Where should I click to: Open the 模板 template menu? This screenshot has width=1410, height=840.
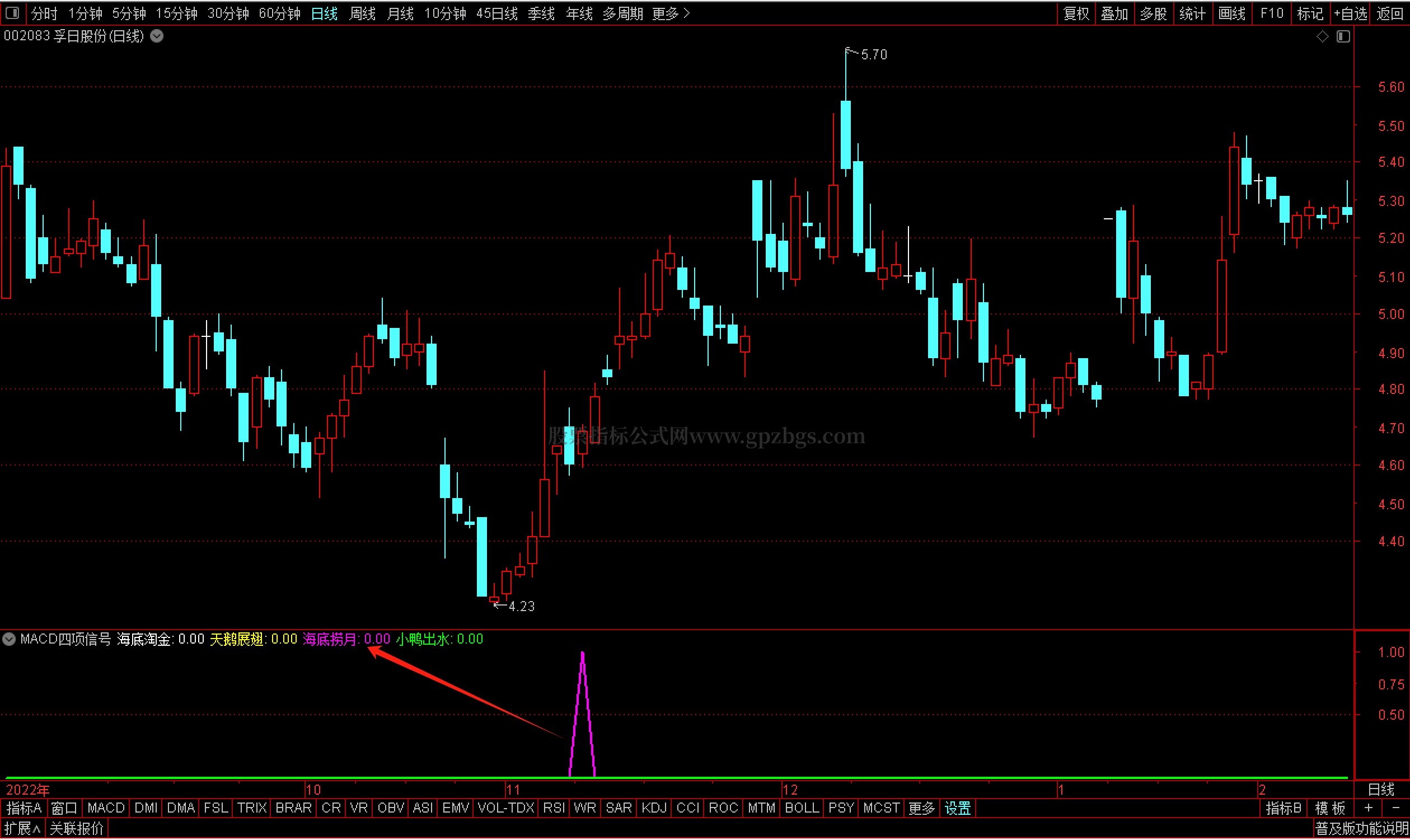click(x=1329, y=809)
